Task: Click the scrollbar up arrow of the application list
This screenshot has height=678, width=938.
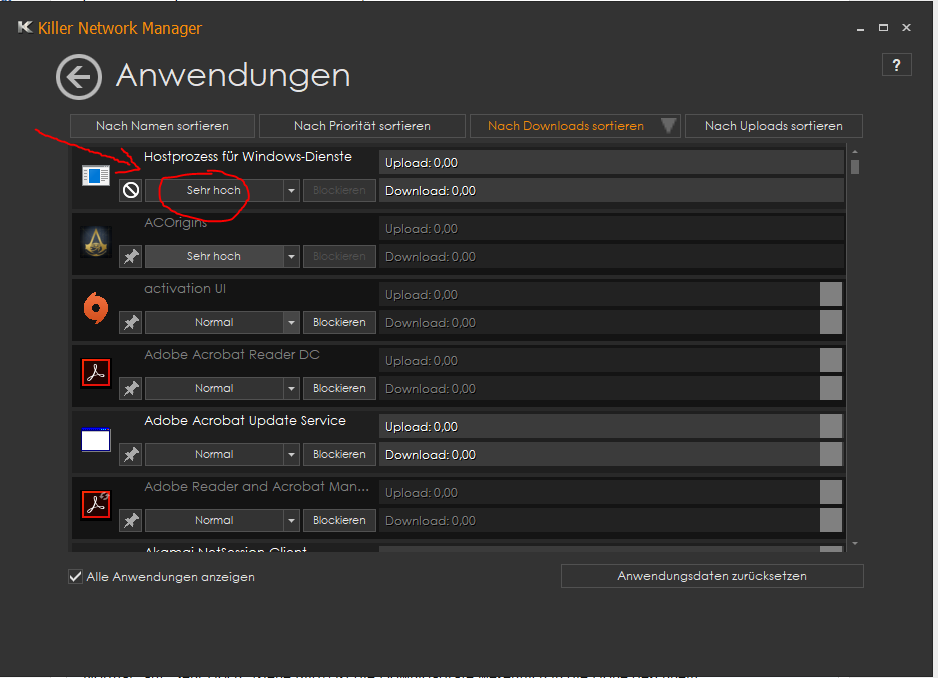Action: (855, 152)
